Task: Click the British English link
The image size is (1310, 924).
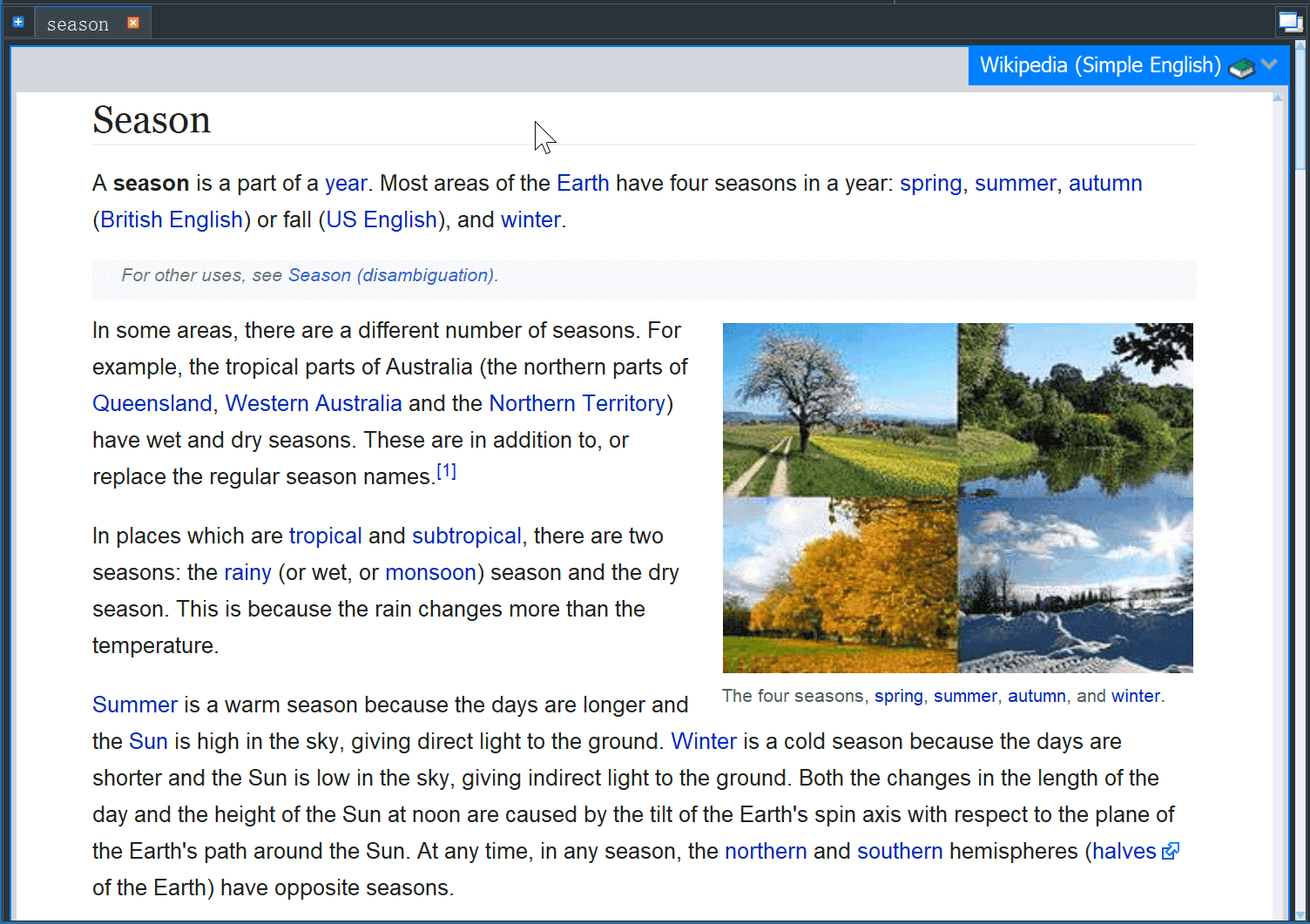Action: point(171,219)
